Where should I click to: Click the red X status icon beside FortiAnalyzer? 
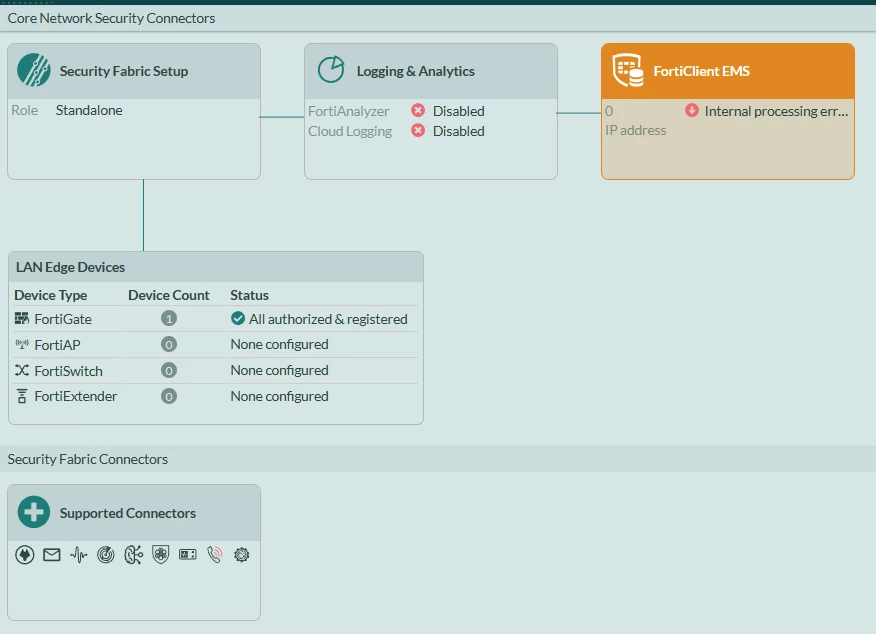pyautogui.click(x=418, y=110)
